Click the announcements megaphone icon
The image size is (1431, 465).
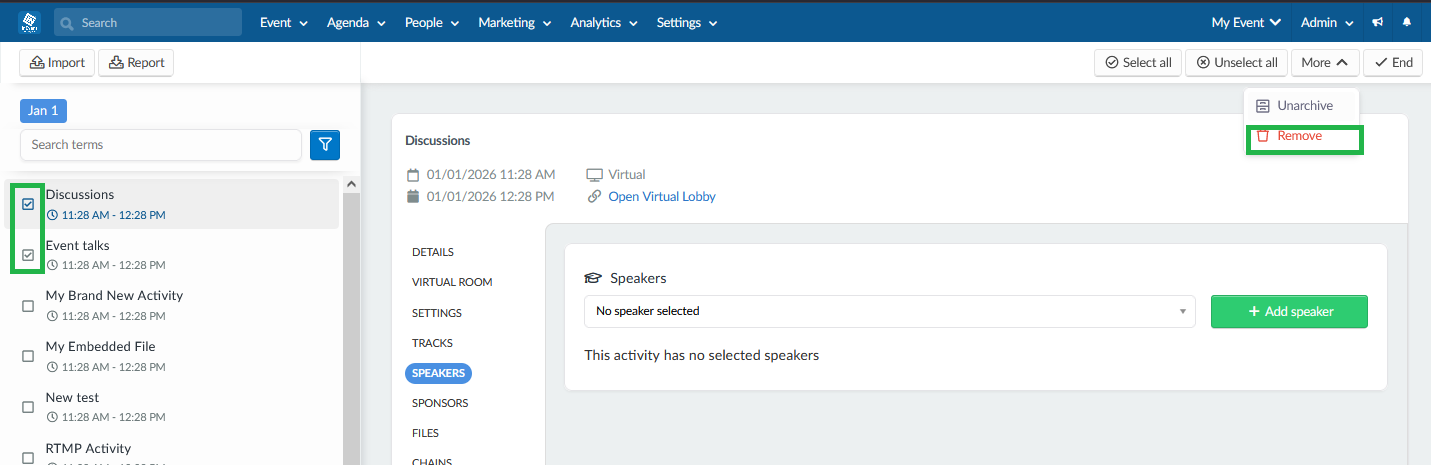[1378, 22]
